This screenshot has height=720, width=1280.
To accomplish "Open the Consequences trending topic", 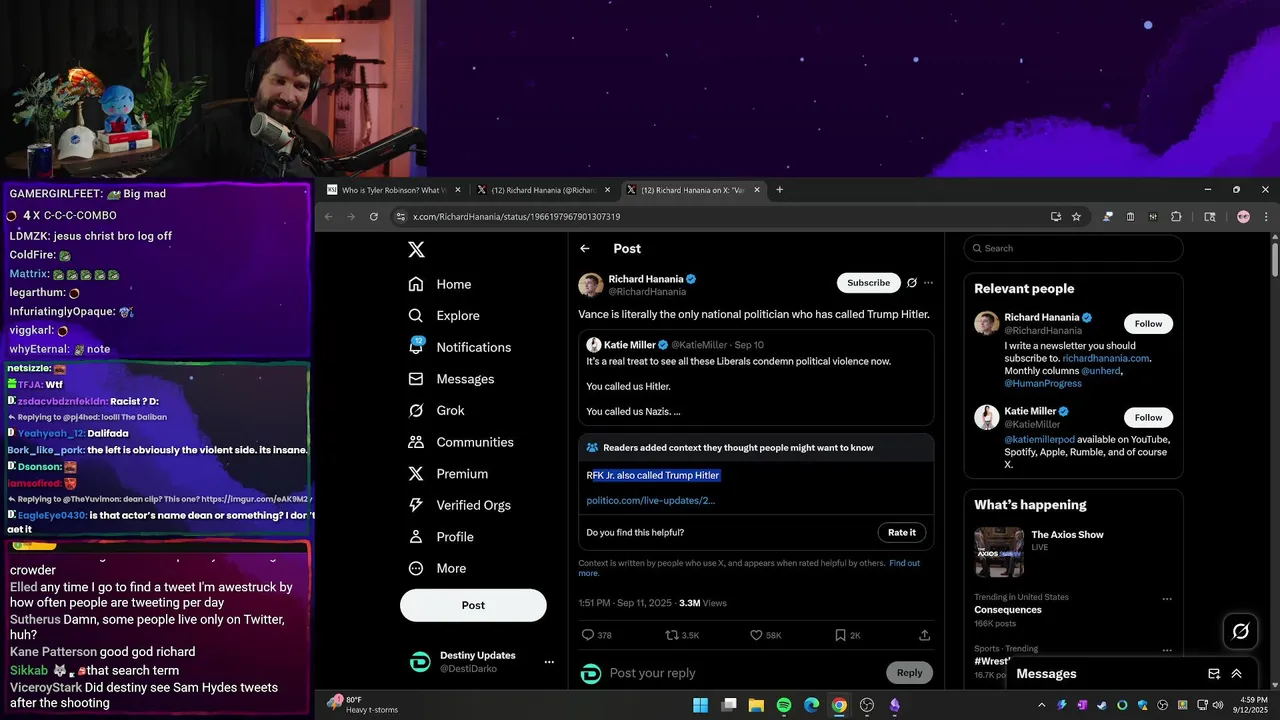I will [1008, 610].
